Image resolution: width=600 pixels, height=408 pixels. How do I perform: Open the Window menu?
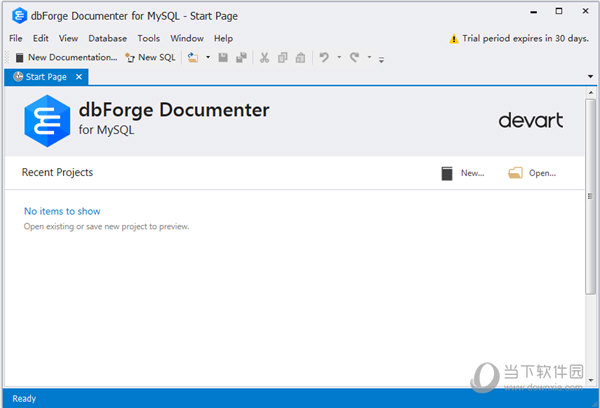click(187, 38)
